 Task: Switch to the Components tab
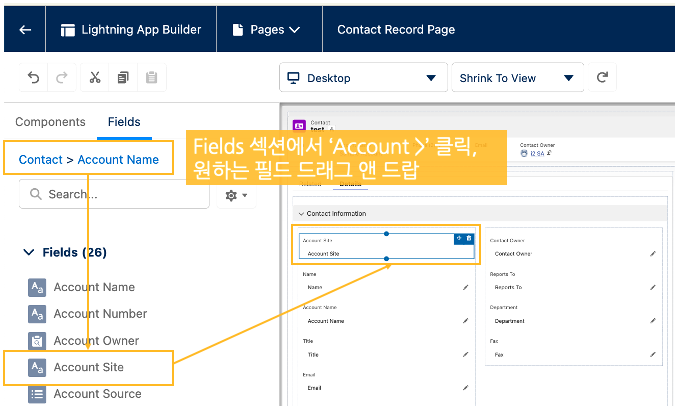pyautogui.click(x=50, y=122)
